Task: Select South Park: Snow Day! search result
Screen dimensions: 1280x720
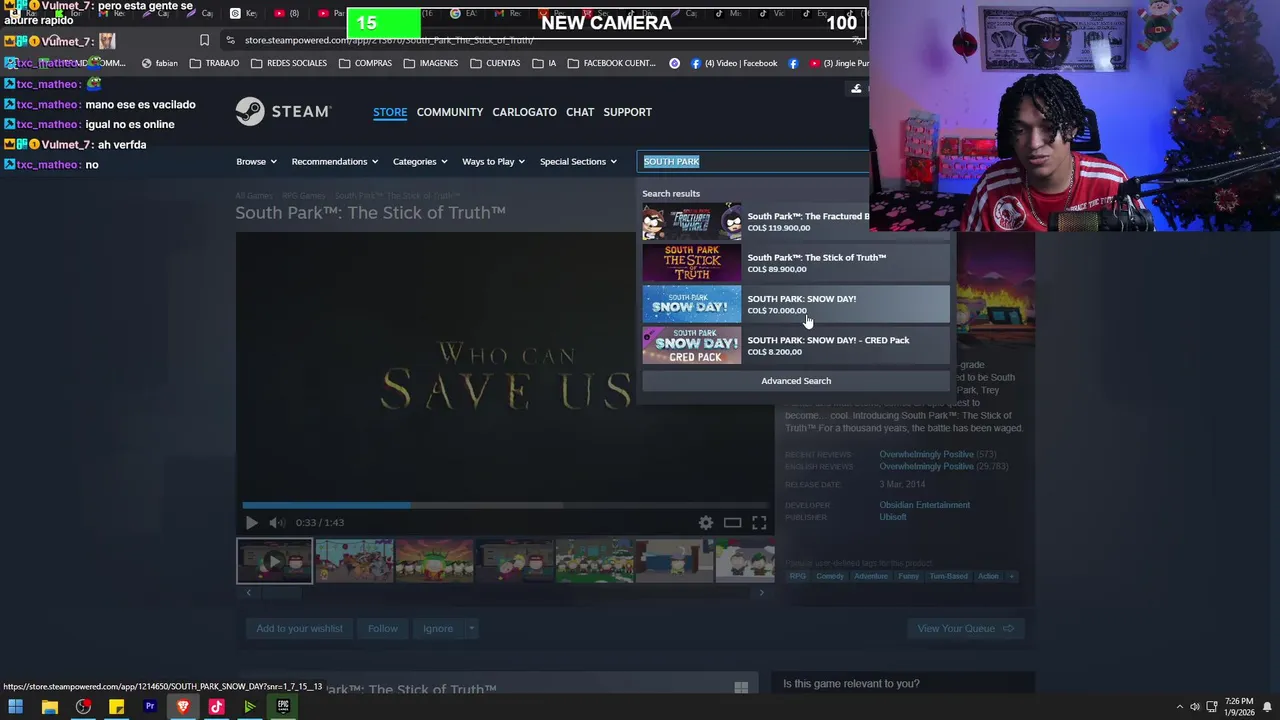Action: [x=796, y=304]
